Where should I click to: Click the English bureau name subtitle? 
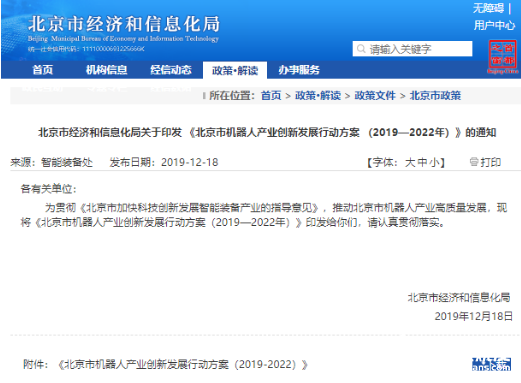click(123, 39)
